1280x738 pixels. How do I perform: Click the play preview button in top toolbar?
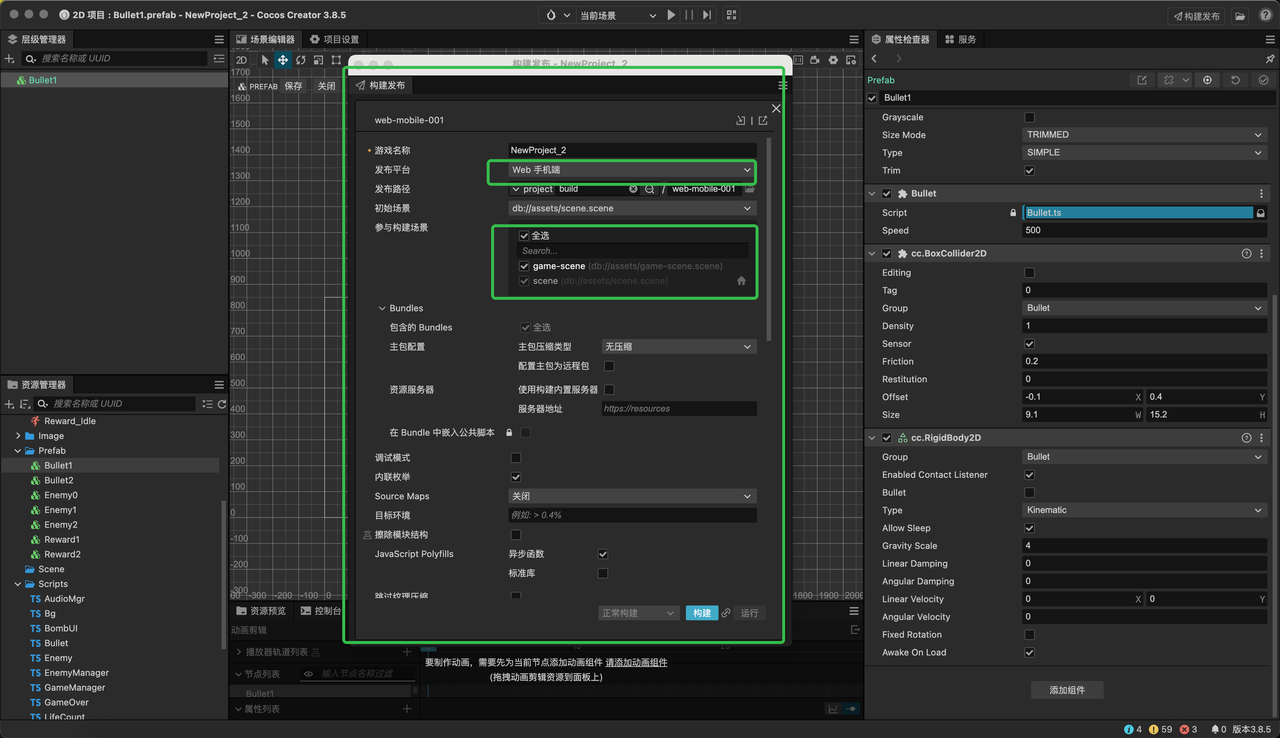click(671, 15)
